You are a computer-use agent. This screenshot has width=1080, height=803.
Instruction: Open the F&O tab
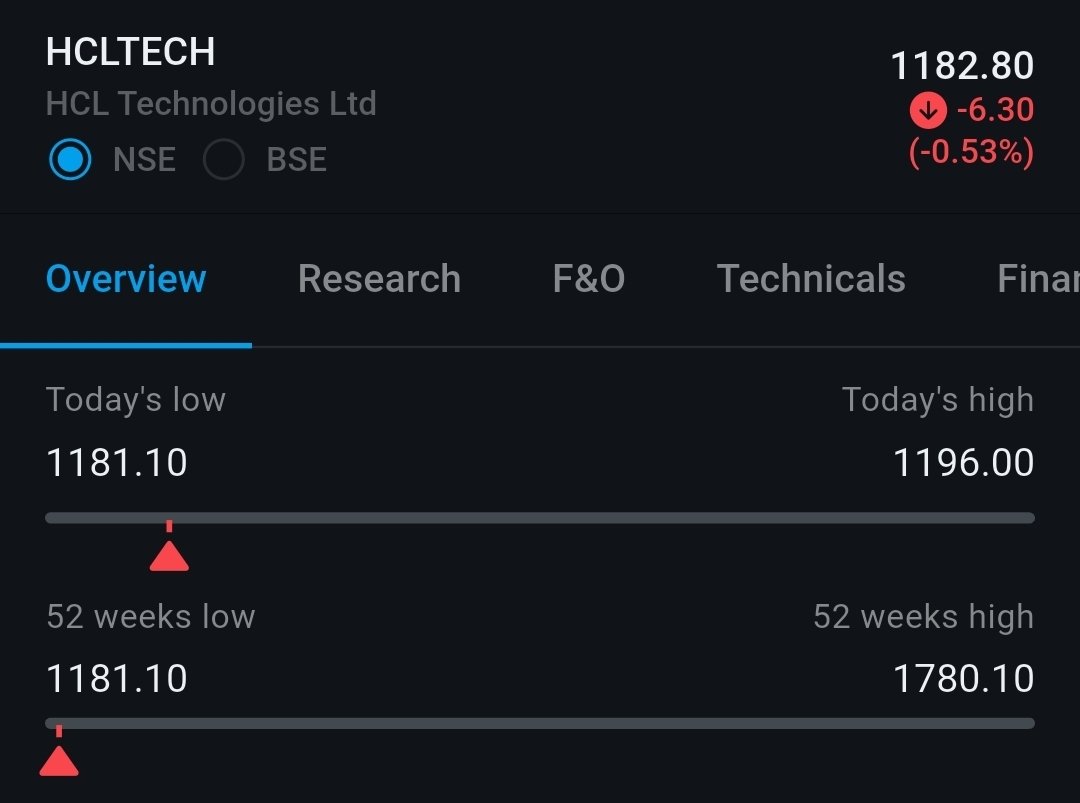point(589,279)
